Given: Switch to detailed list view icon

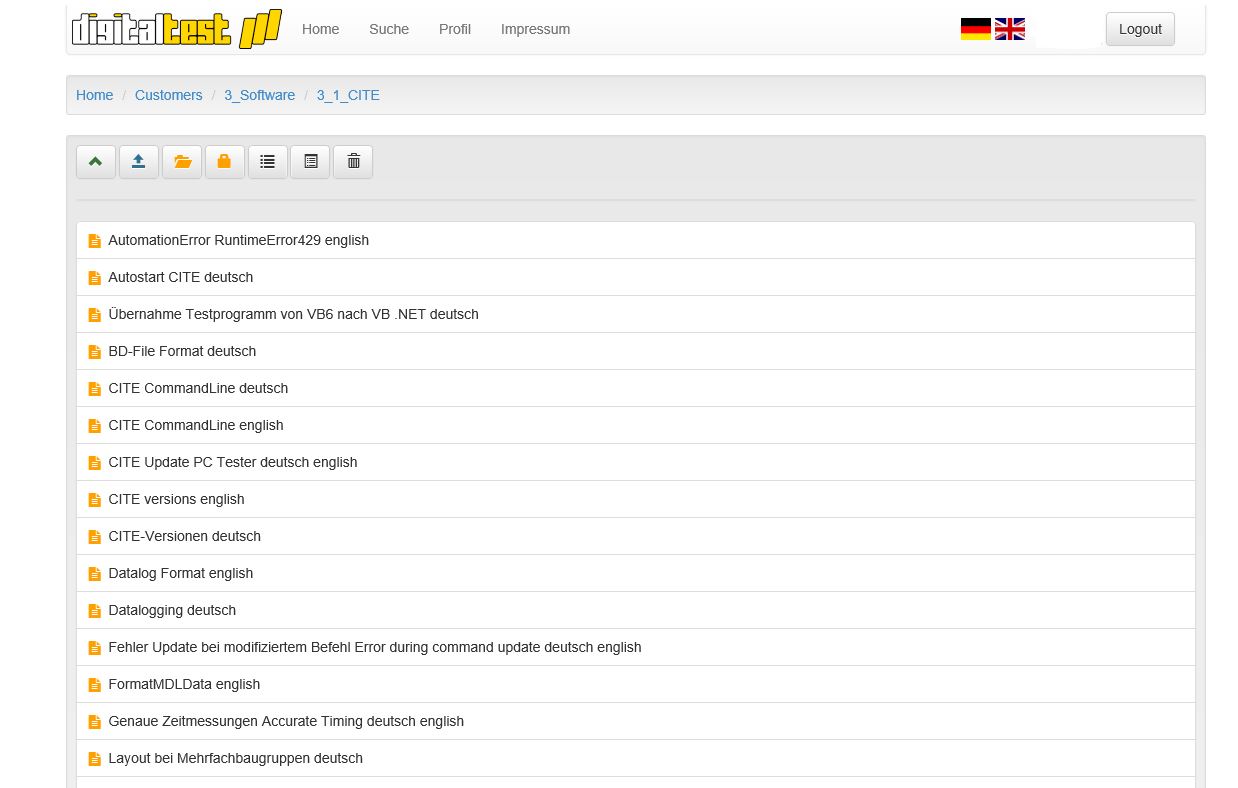Looking at the screenshot, I should (310, 162).
